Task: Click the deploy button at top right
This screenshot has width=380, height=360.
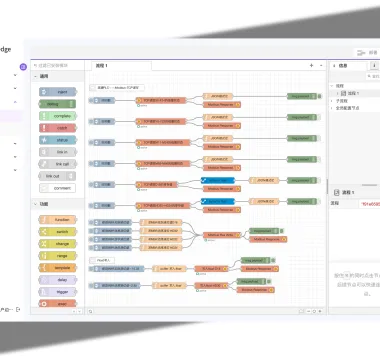Action: pos(367,53)
